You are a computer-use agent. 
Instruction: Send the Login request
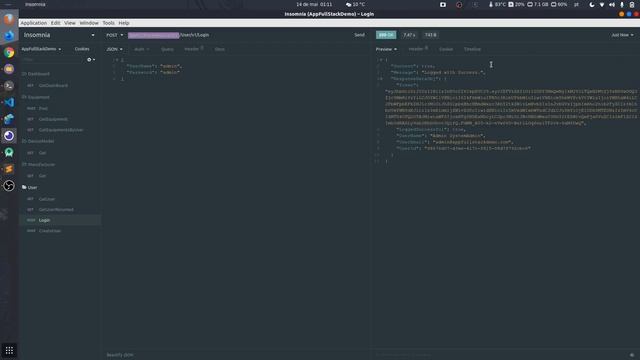[x=359, y=35]
